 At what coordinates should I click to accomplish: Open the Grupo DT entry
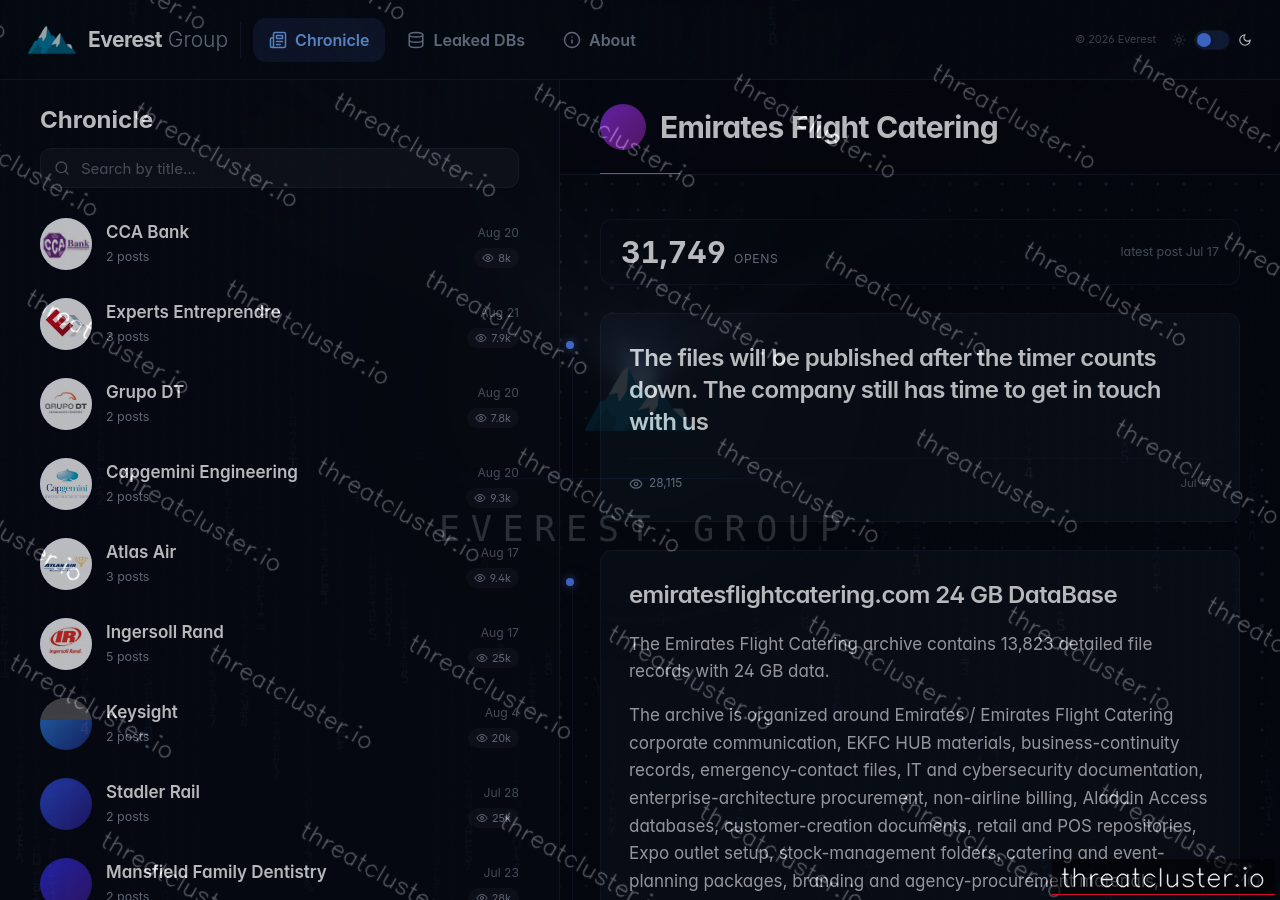279,404
